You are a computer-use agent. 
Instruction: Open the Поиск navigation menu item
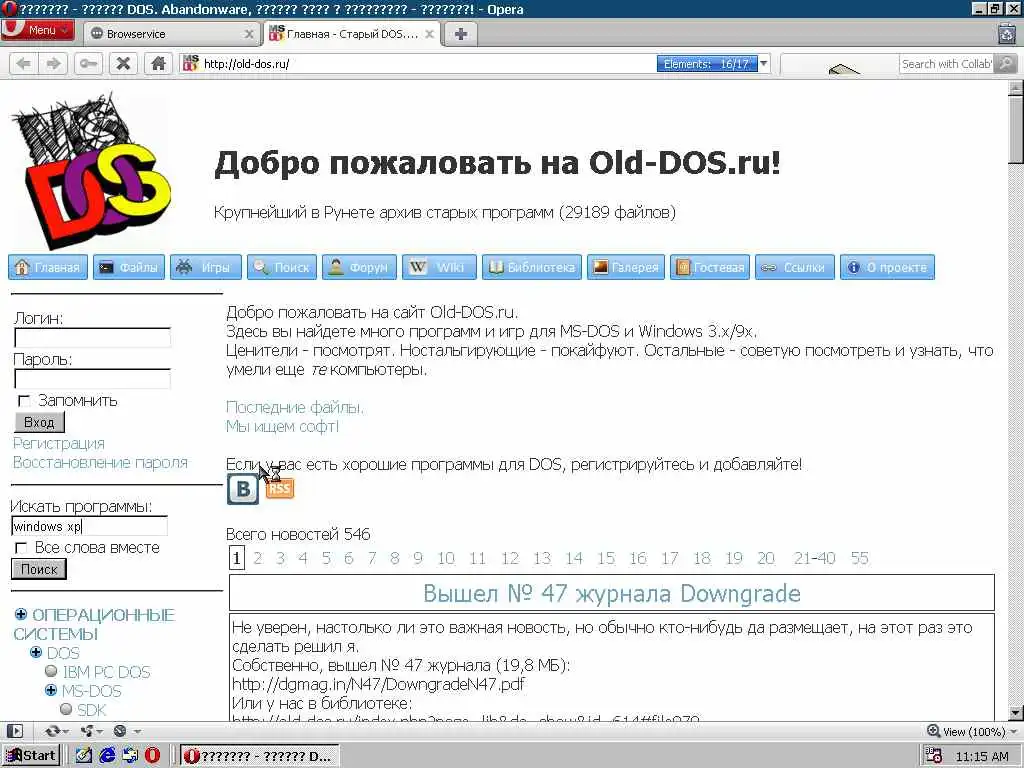281,267
